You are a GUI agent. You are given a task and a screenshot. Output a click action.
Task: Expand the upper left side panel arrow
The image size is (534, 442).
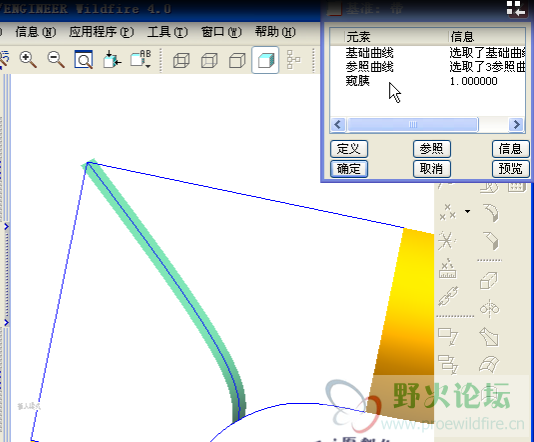[6, 227]
